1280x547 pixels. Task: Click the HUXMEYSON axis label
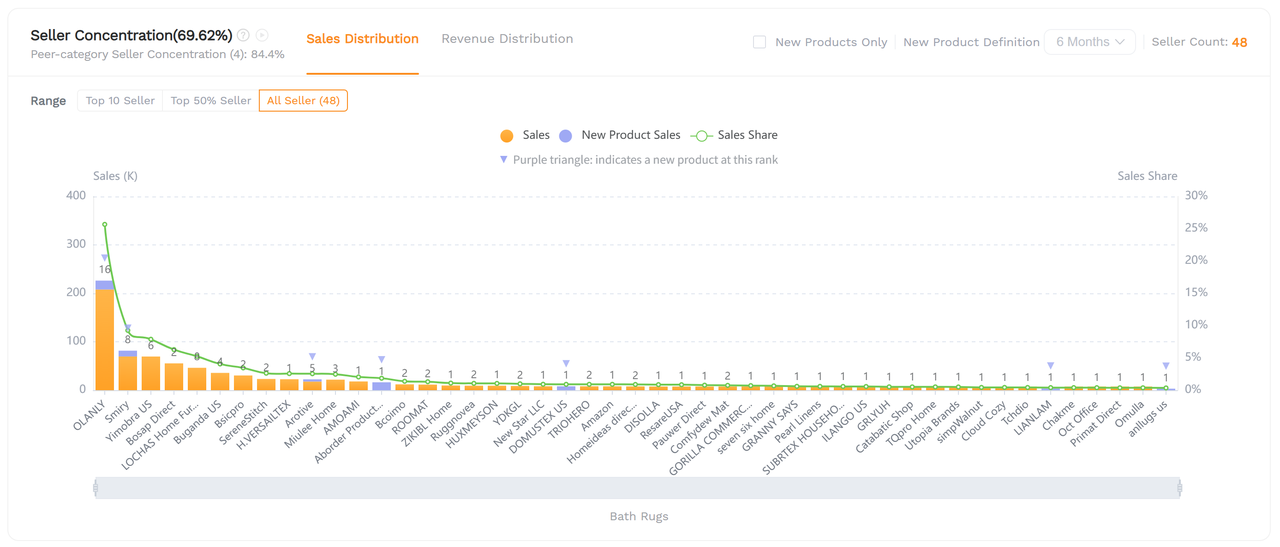pos(472,424)
